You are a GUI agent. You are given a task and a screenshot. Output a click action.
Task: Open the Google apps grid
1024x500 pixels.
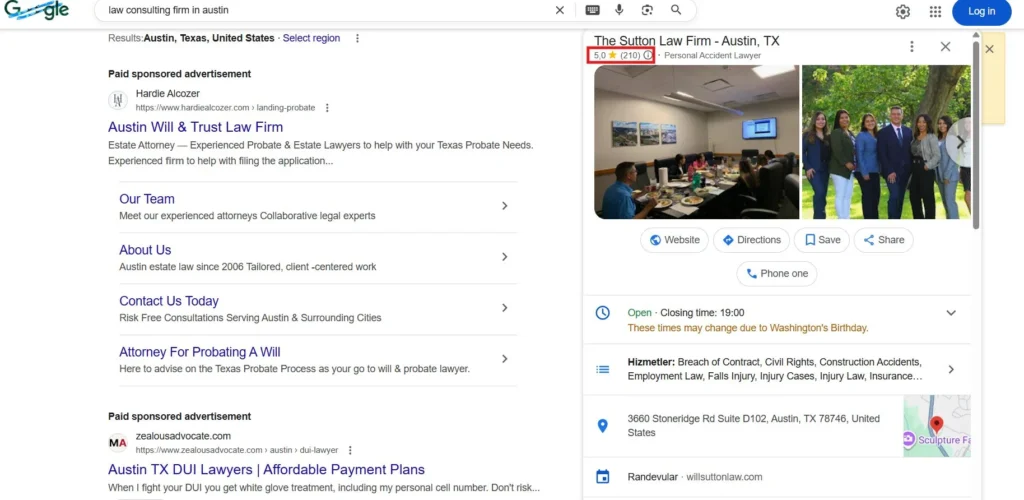coord(935,12)
